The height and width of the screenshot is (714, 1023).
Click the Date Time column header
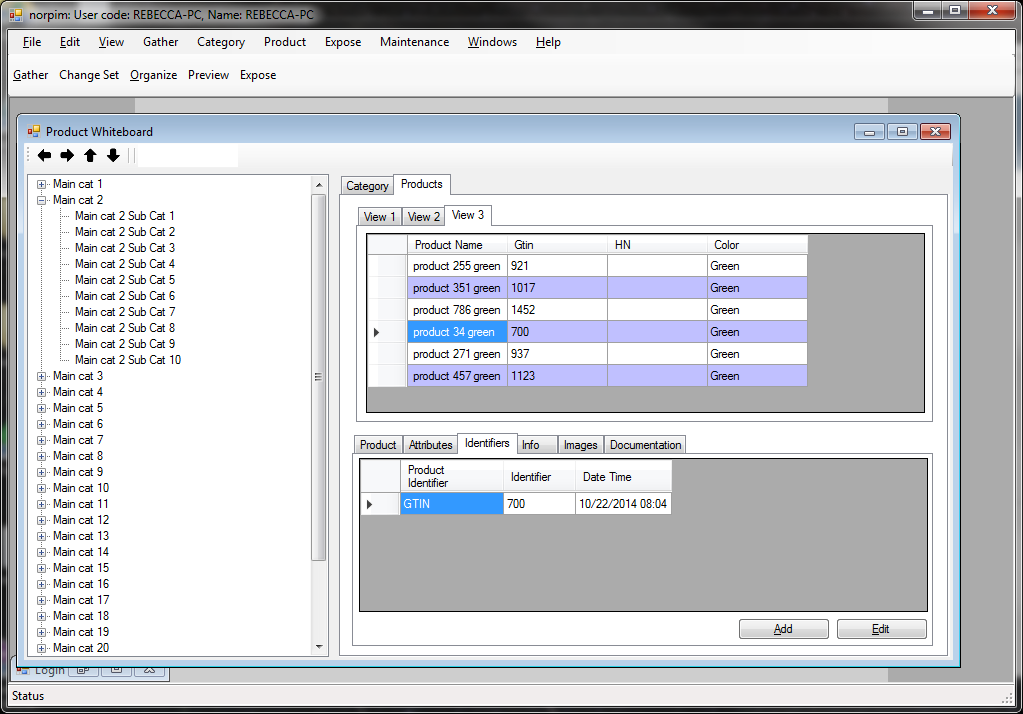(x=623, y=476)
